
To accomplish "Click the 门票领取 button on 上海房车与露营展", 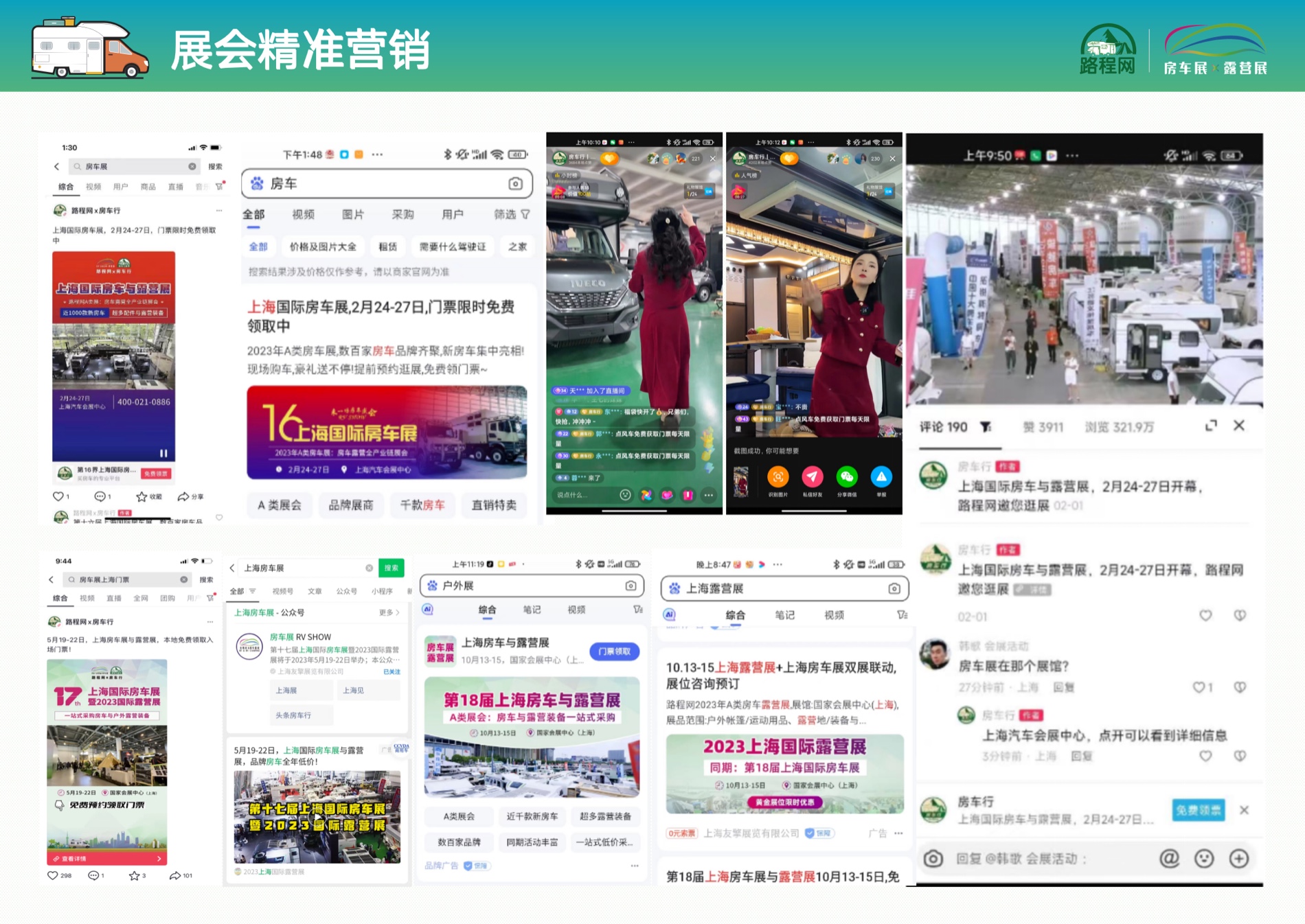I will tap(614, 651).
